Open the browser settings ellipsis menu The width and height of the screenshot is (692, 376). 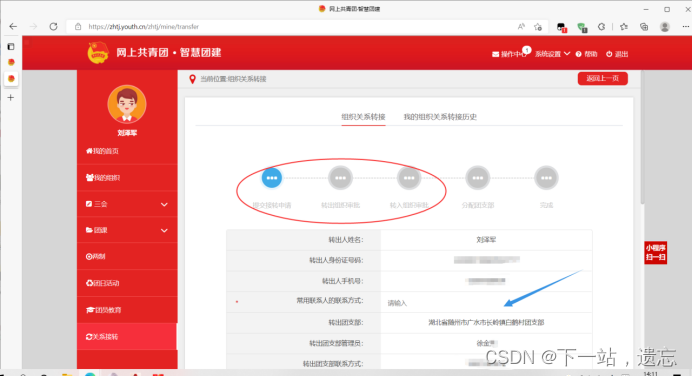(685, 26)
